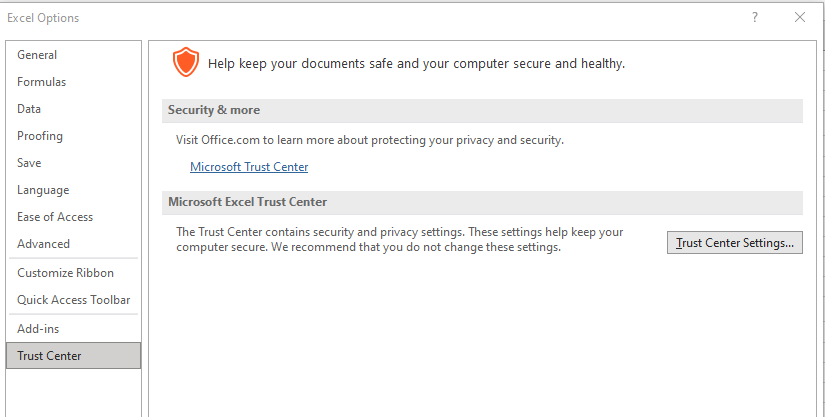
Task: Click the orange shield icon
Action: pos(185,62)
